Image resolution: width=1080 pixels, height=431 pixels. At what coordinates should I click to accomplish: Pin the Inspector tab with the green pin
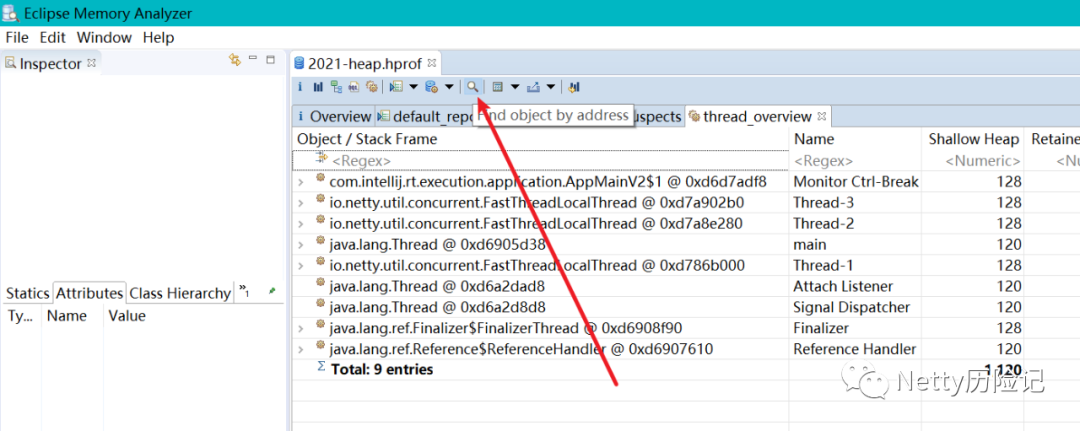pyautogui.click(x=272, y=291)
